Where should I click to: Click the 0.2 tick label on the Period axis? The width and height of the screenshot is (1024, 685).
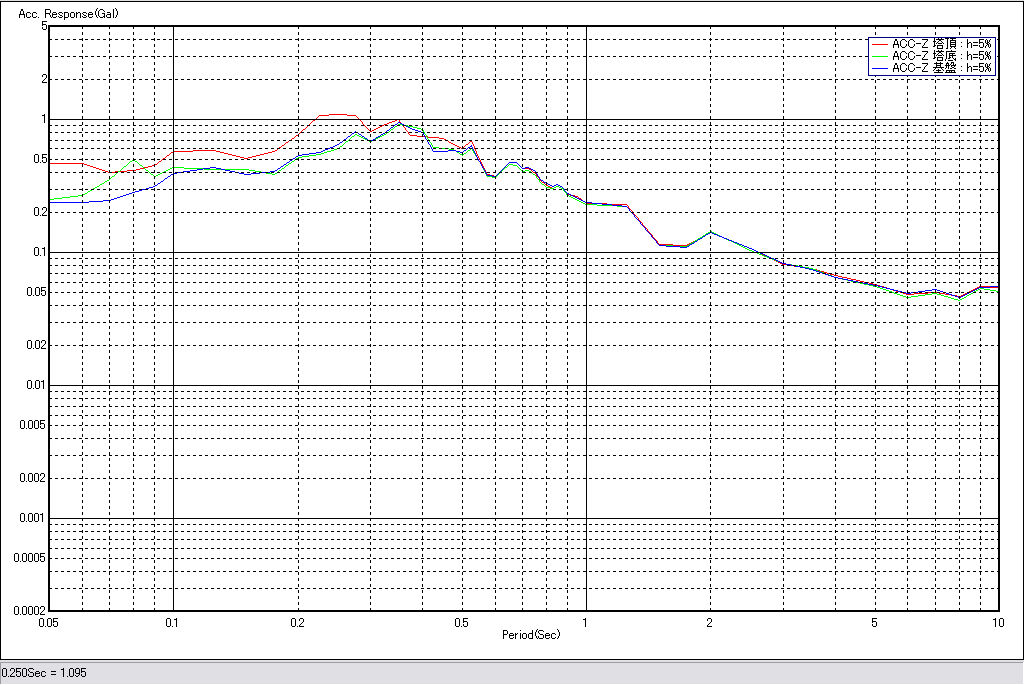(x=297, y=622)
